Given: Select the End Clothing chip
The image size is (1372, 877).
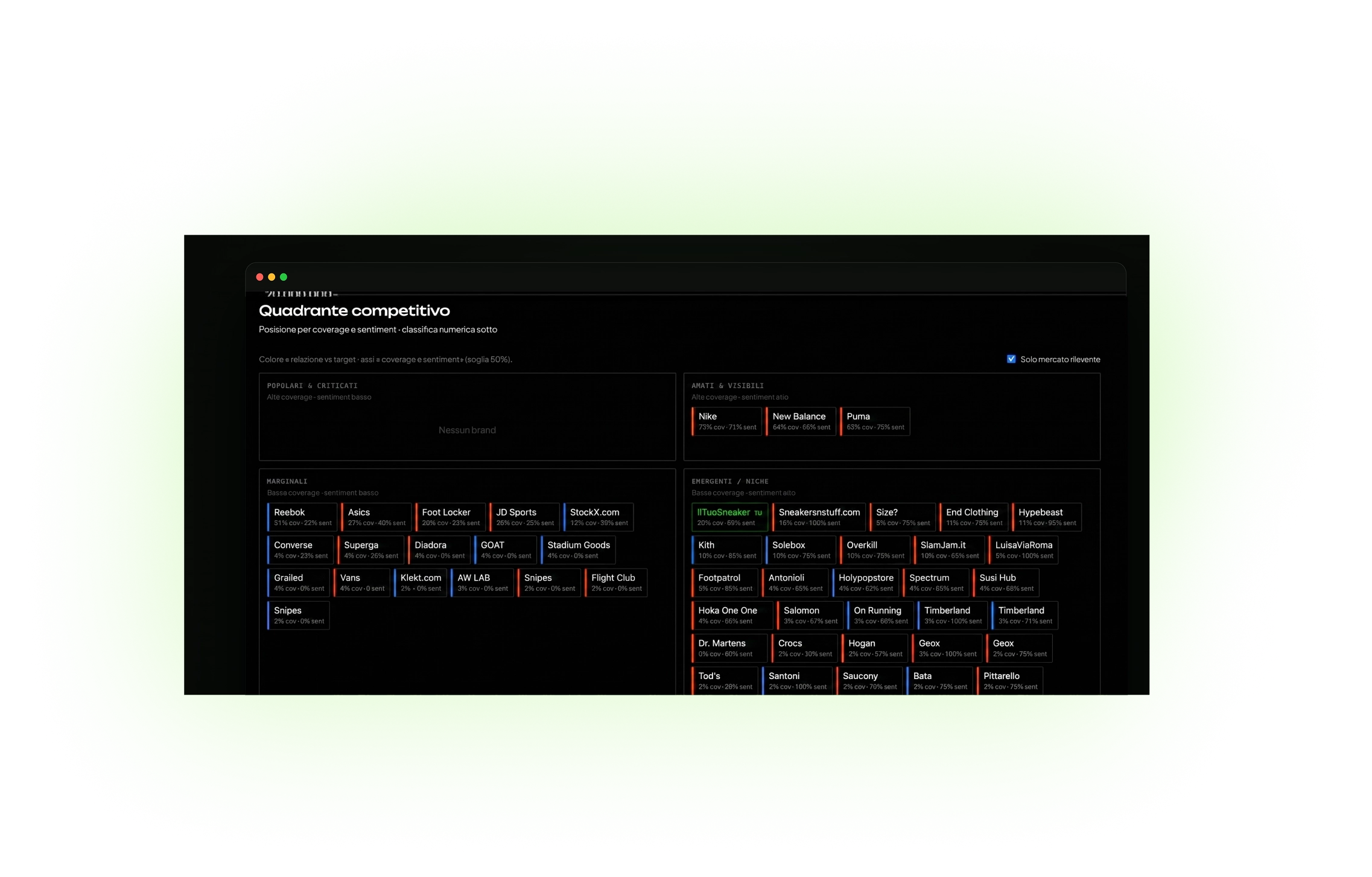Looking at the screenshot, I should pyautogui.click(x=974, y=517).
